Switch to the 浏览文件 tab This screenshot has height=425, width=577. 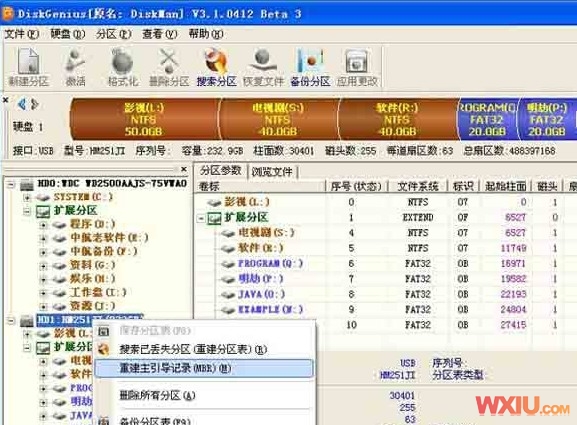point(272,171)
